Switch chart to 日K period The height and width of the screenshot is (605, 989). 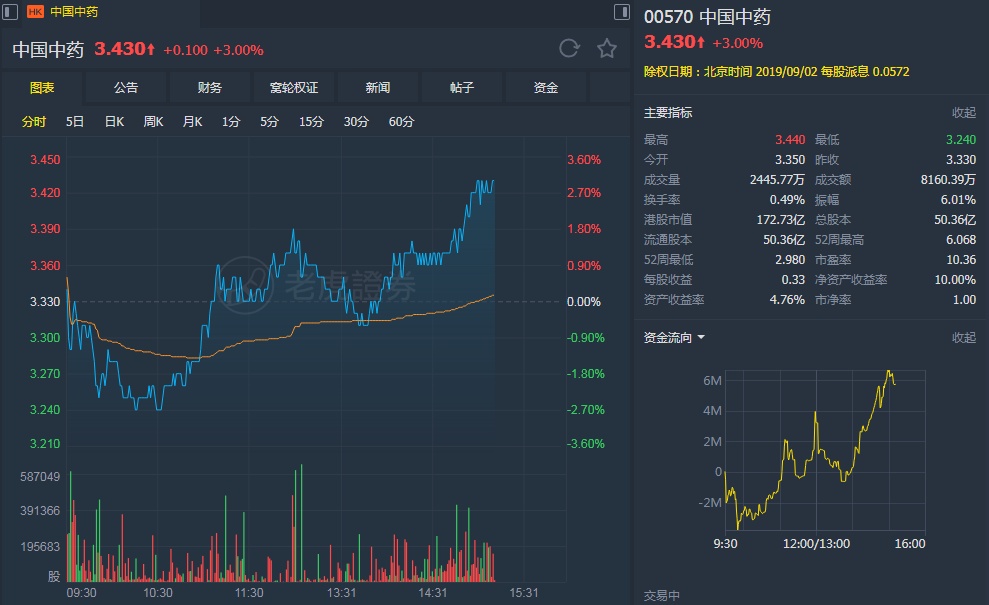[114, 122]
